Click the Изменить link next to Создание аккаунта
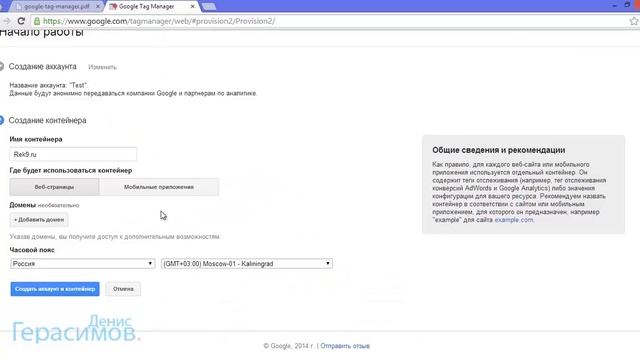The width and height of the screenshot is (640, 360). click(x=102, y=67)
